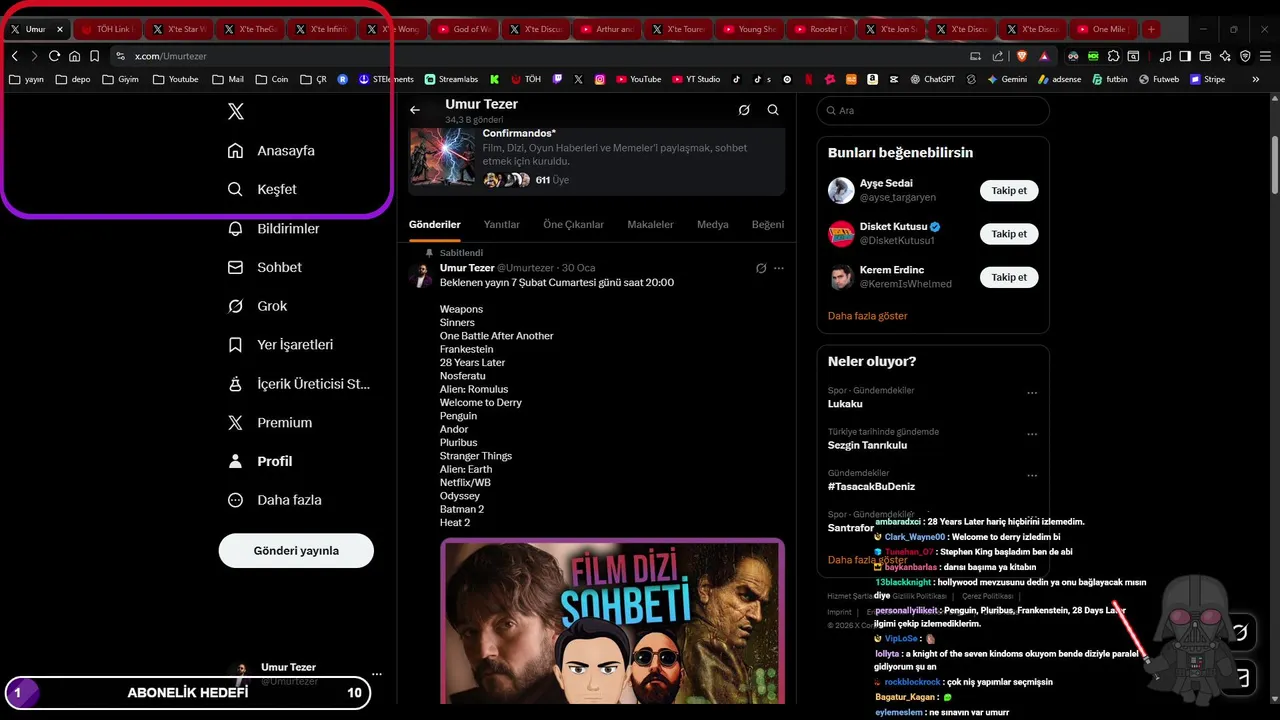This screenshot has height=720, width=1280.
Task: Open Anasayfa in the sidebar
Action: [x=271, y=151]
